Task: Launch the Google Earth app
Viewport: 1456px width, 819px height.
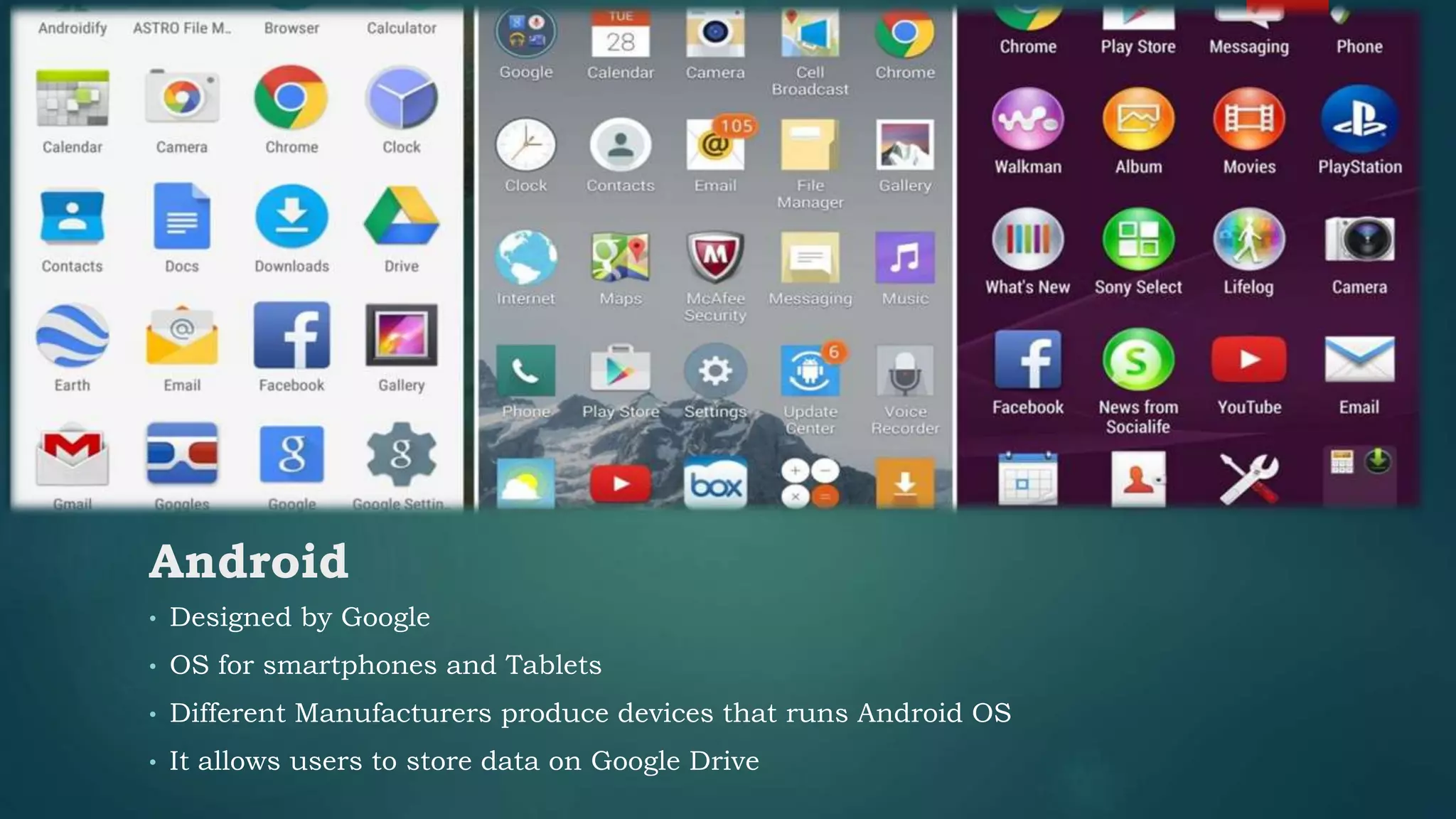Action: point(73,336)
